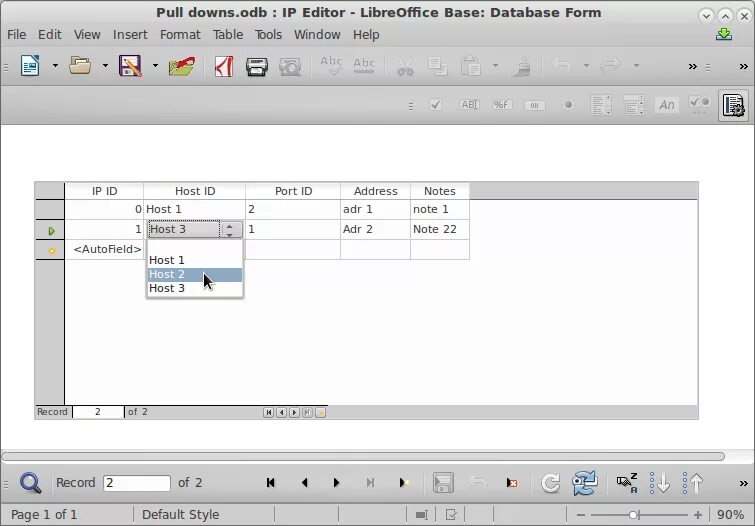Choose Host 2 from the dropdown list
Screen dimensions: 755x526
pos(195,275)
